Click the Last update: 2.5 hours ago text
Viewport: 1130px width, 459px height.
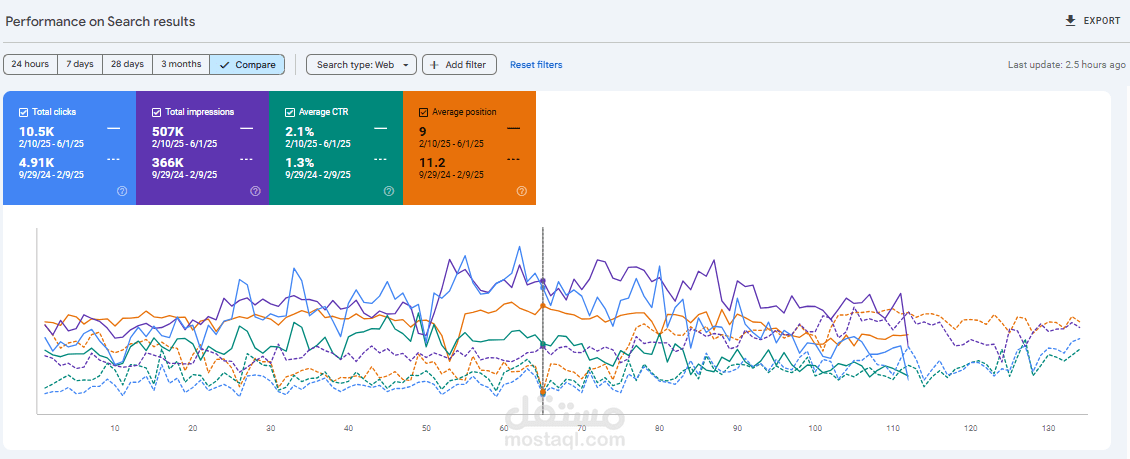(x=1066, y=65)
